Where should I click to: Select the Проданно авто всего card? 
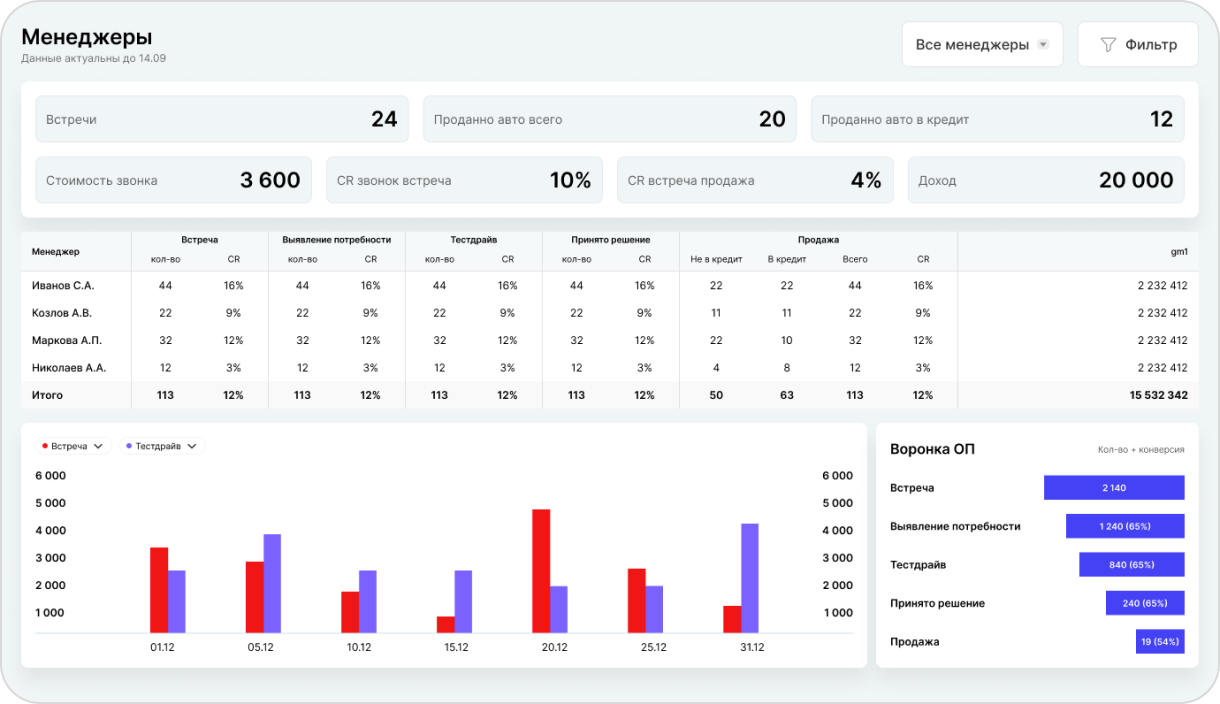[610, 119]
